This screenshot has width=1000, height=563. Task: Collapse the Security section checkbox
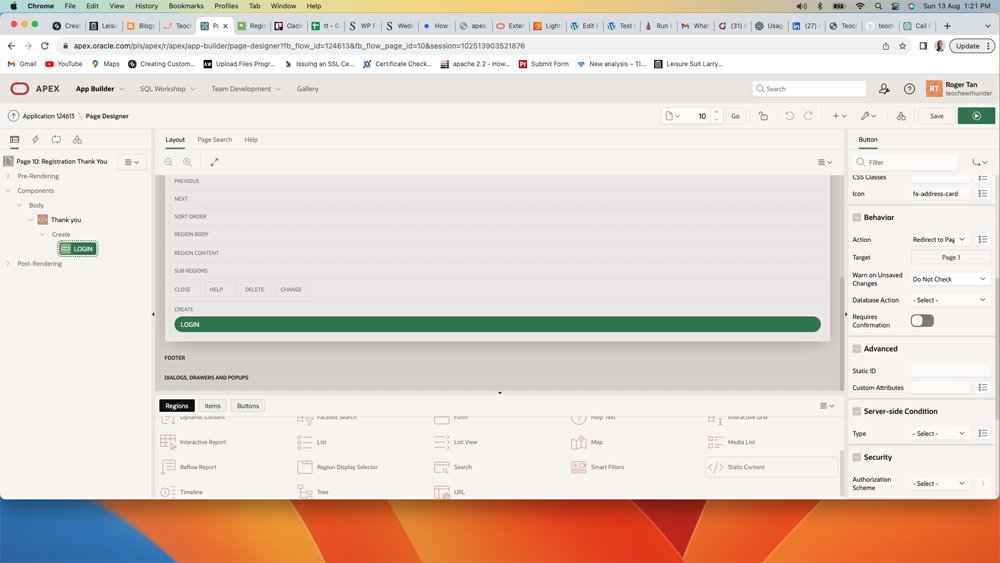tap(857, 457)
